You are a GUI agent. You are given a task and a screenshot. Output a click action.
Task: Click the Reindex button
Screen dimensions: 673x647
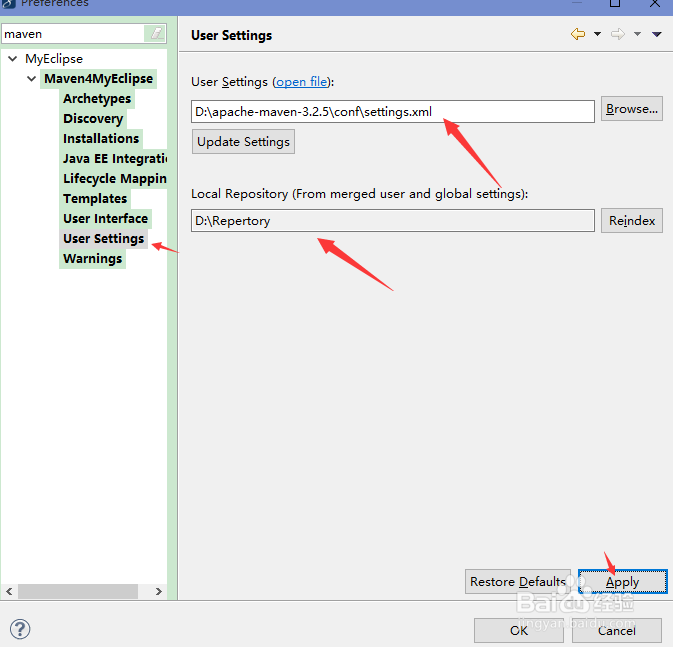tap(631, 220)
